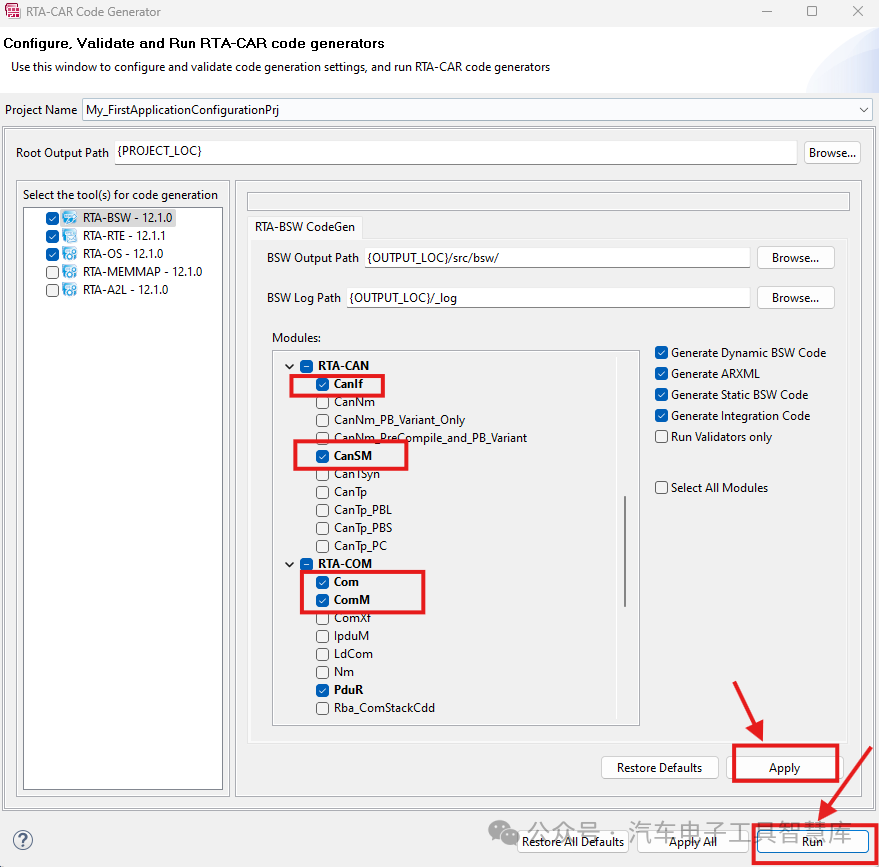Toggle the RTA-CAN group checkbox

pyautogui.click(x=307, y=367)
